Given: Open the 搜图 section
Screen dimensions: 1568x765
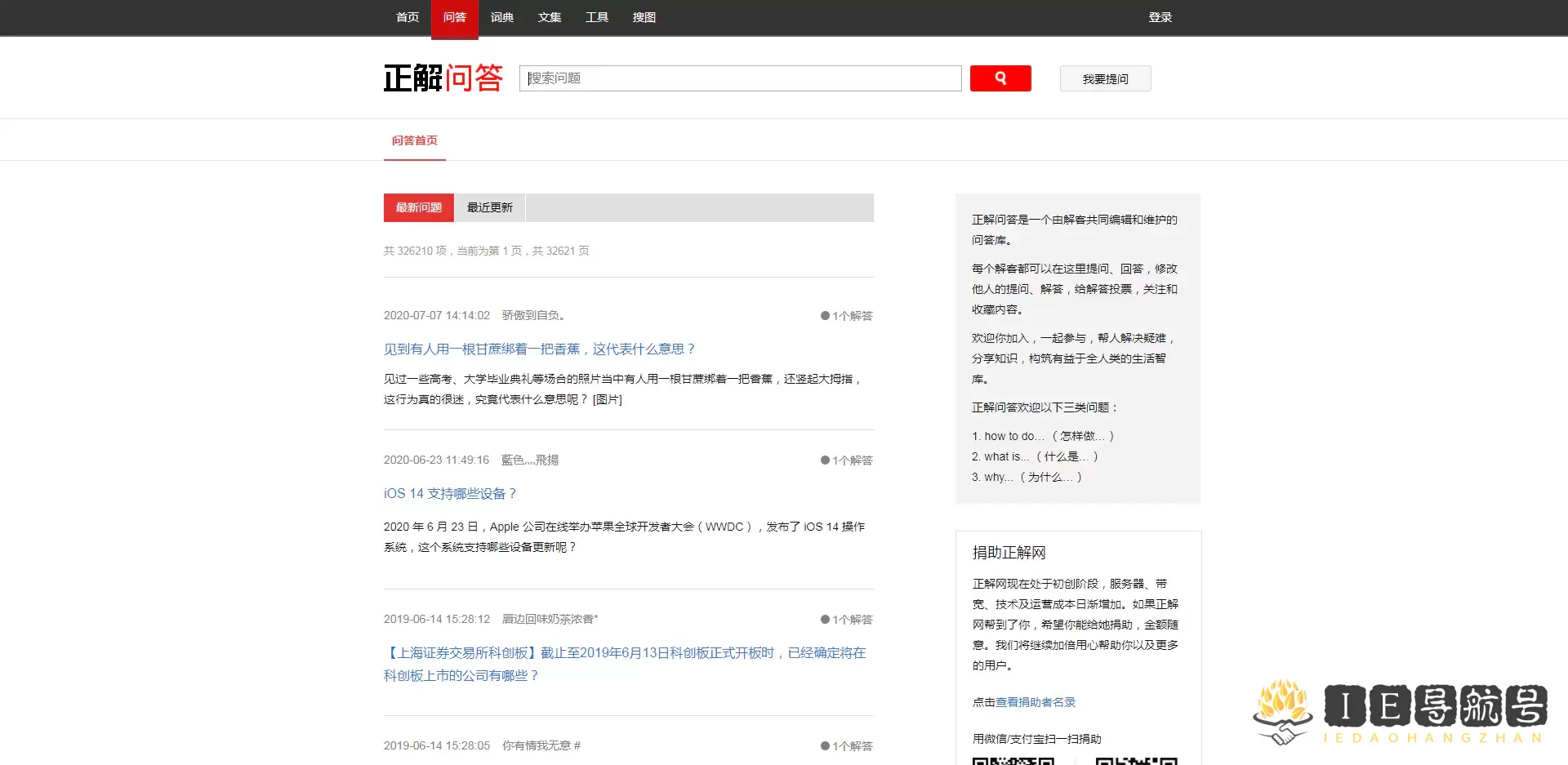Looking at the screenshot, I should tap(644, 17).
